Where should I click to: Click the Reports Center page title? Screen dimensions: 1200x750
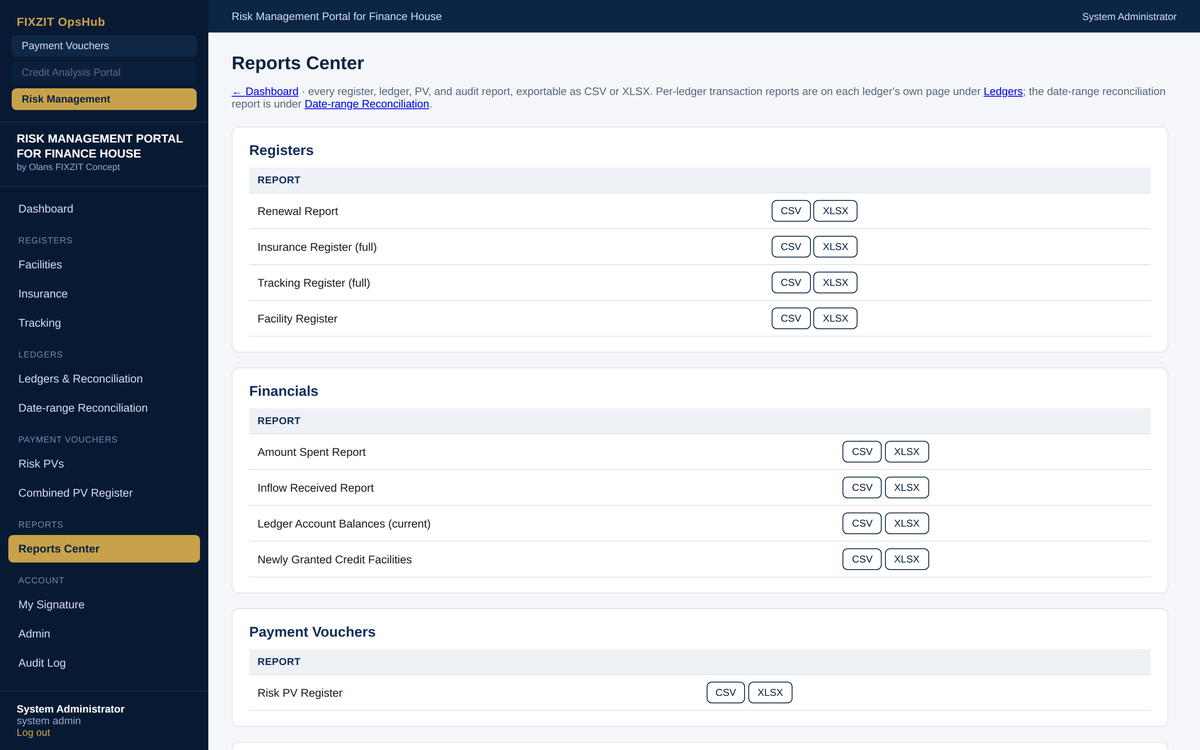point(298,63)
